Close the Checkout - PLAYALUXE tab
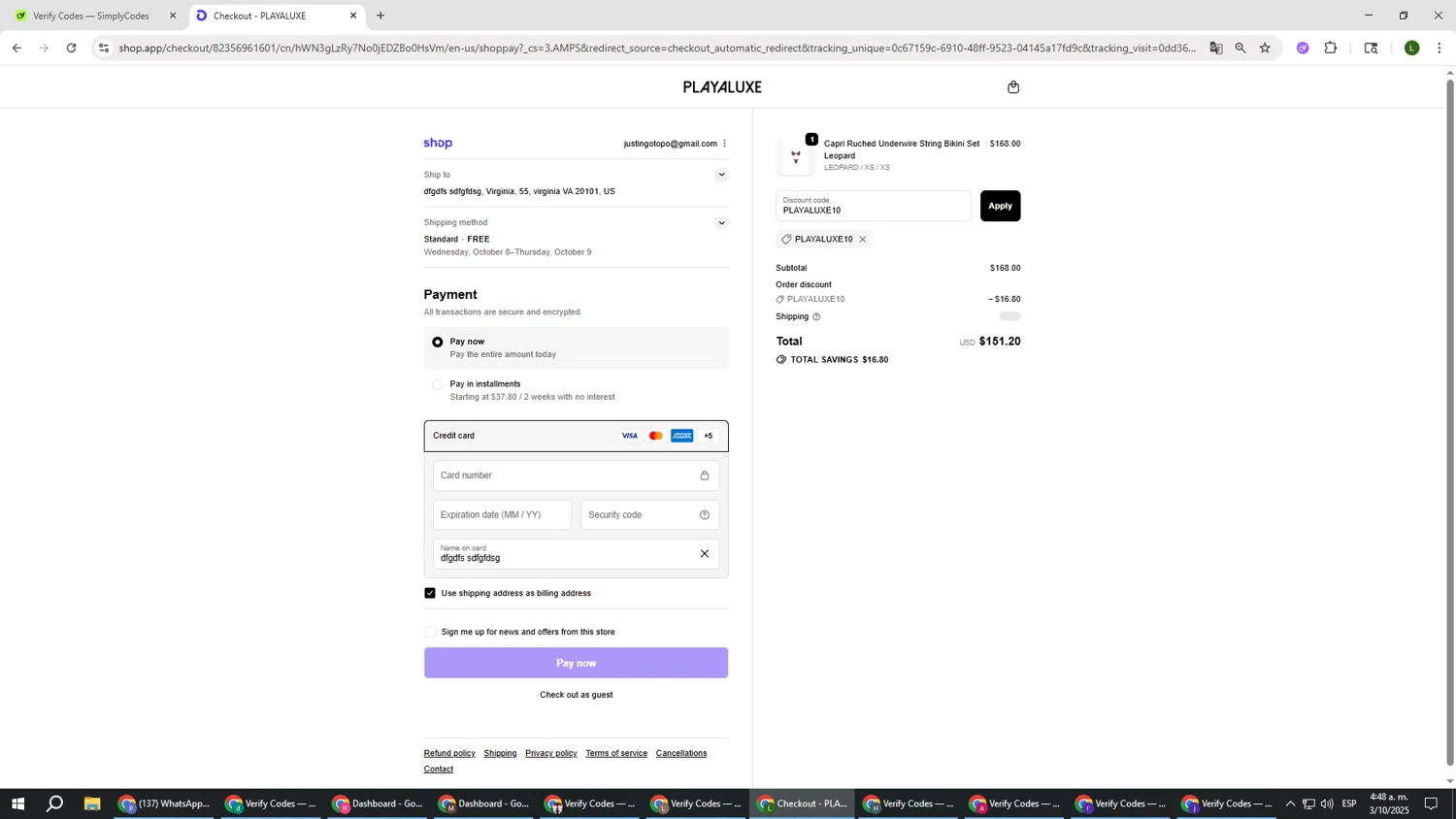The image size is (1456, 819). click(x=353, y=16)
